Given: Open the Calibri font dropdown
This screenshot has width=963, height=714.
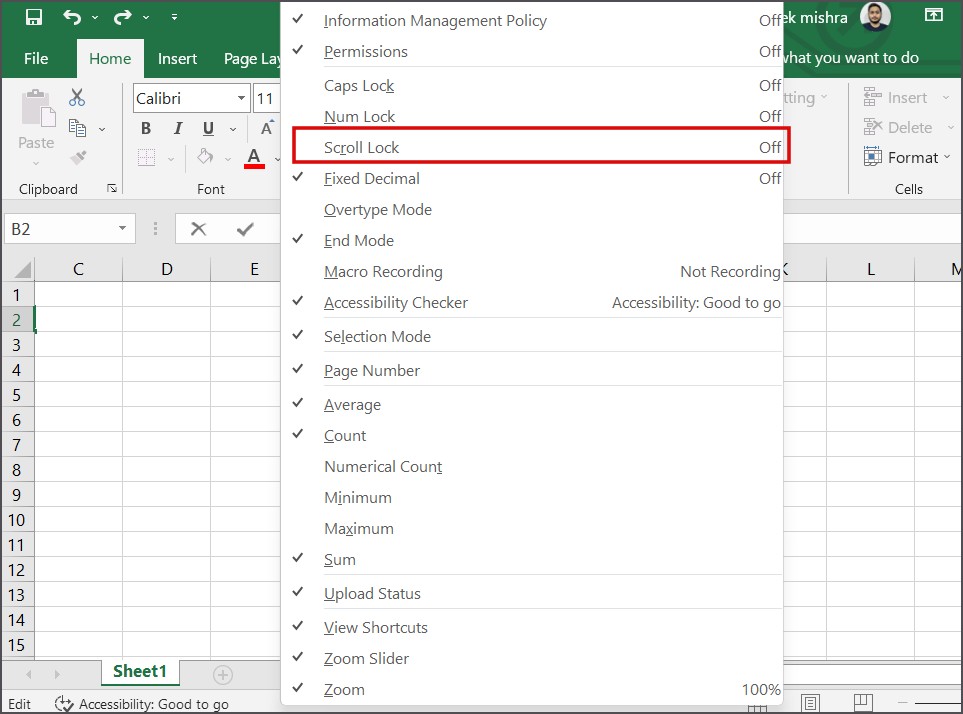Looking at the screenshot, I should point(240,97).
